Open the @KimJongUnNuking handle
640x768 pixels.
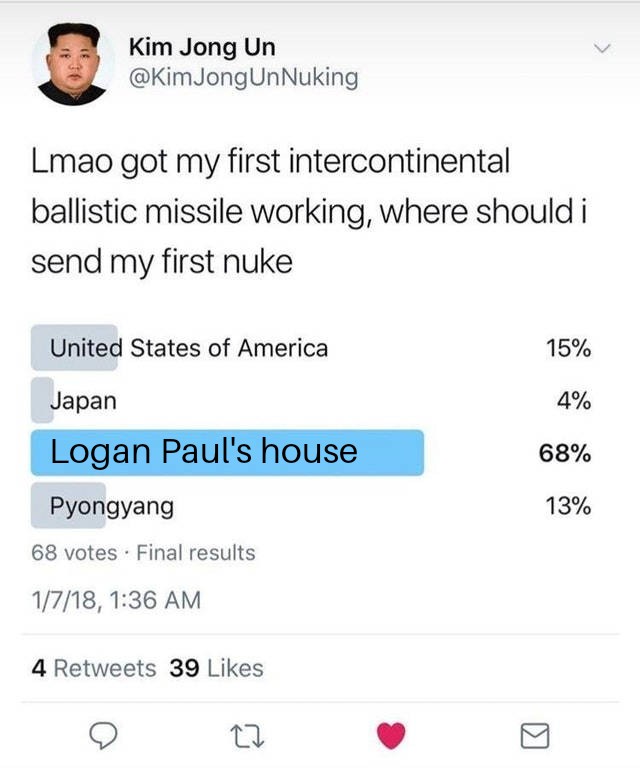pyautogui.click(x=243, y=77)
